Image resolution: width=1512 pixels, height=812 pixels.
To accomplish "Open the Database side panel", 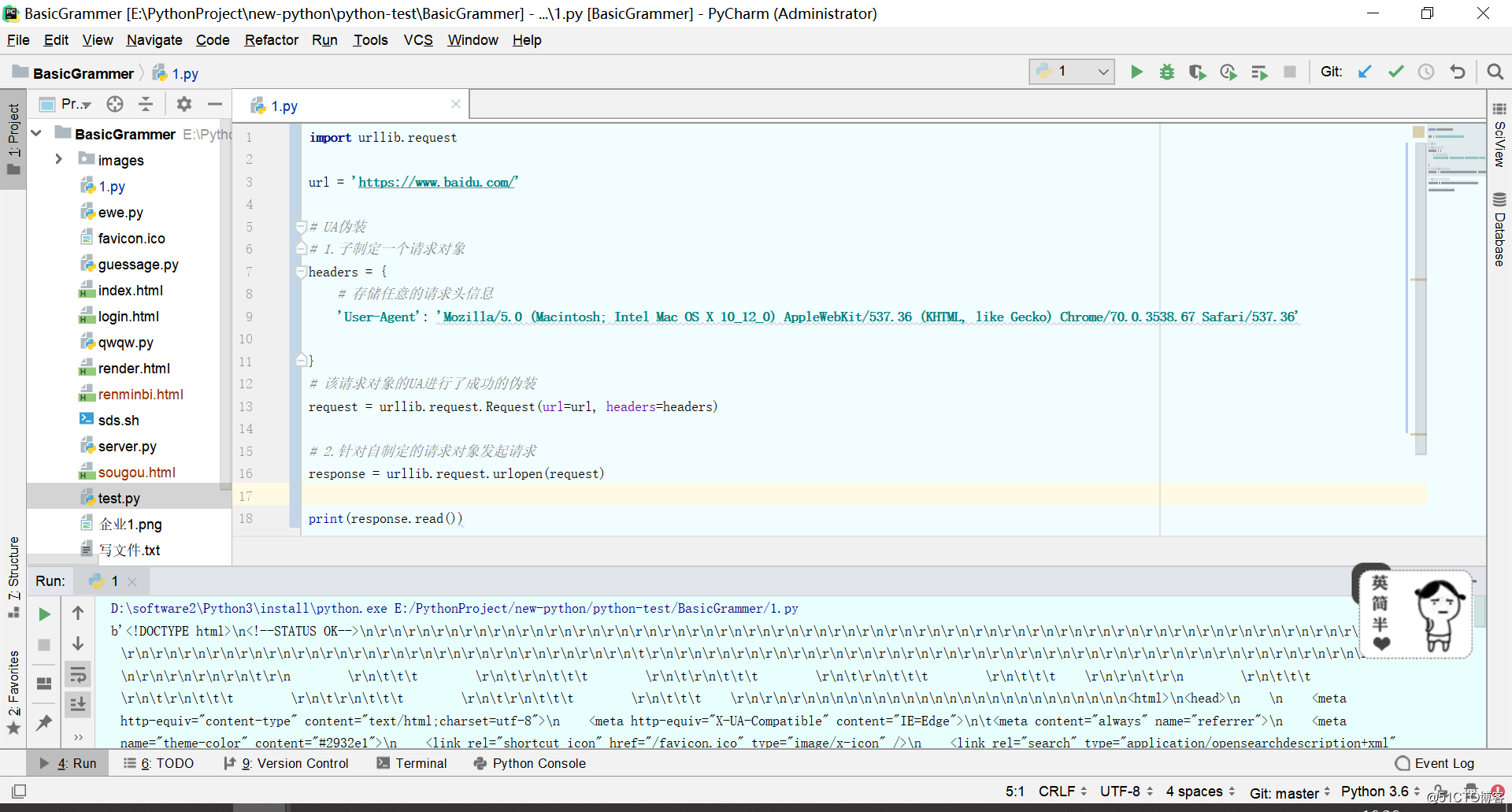I will [x=1499, y=230].
